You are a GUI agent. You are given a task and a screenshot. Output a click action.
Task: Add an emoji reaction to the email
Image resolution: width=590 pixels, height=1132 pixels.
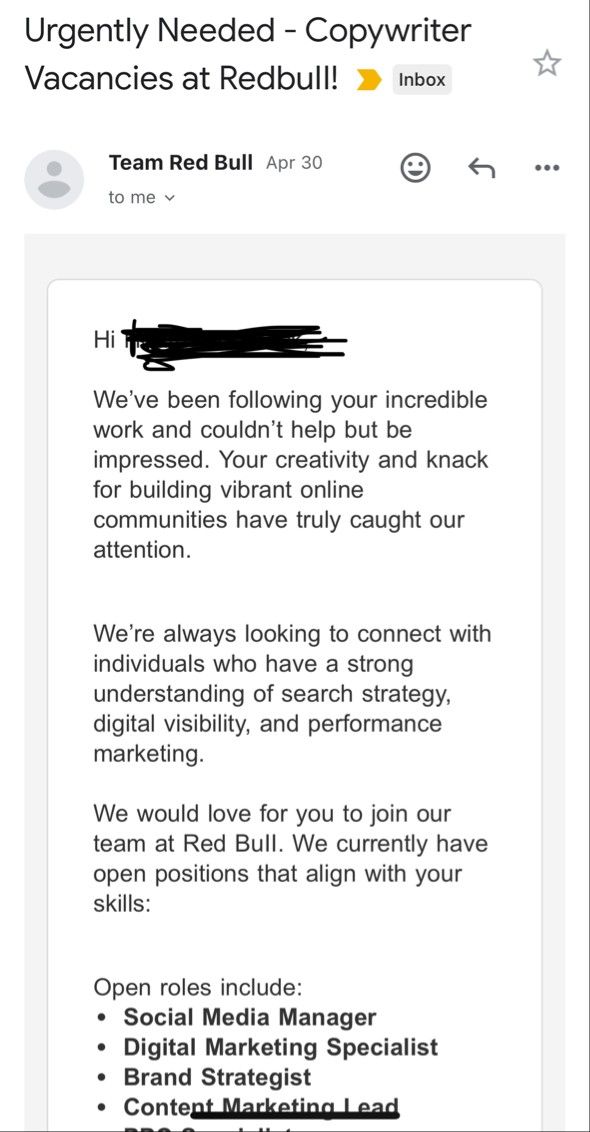pos(415,167)
